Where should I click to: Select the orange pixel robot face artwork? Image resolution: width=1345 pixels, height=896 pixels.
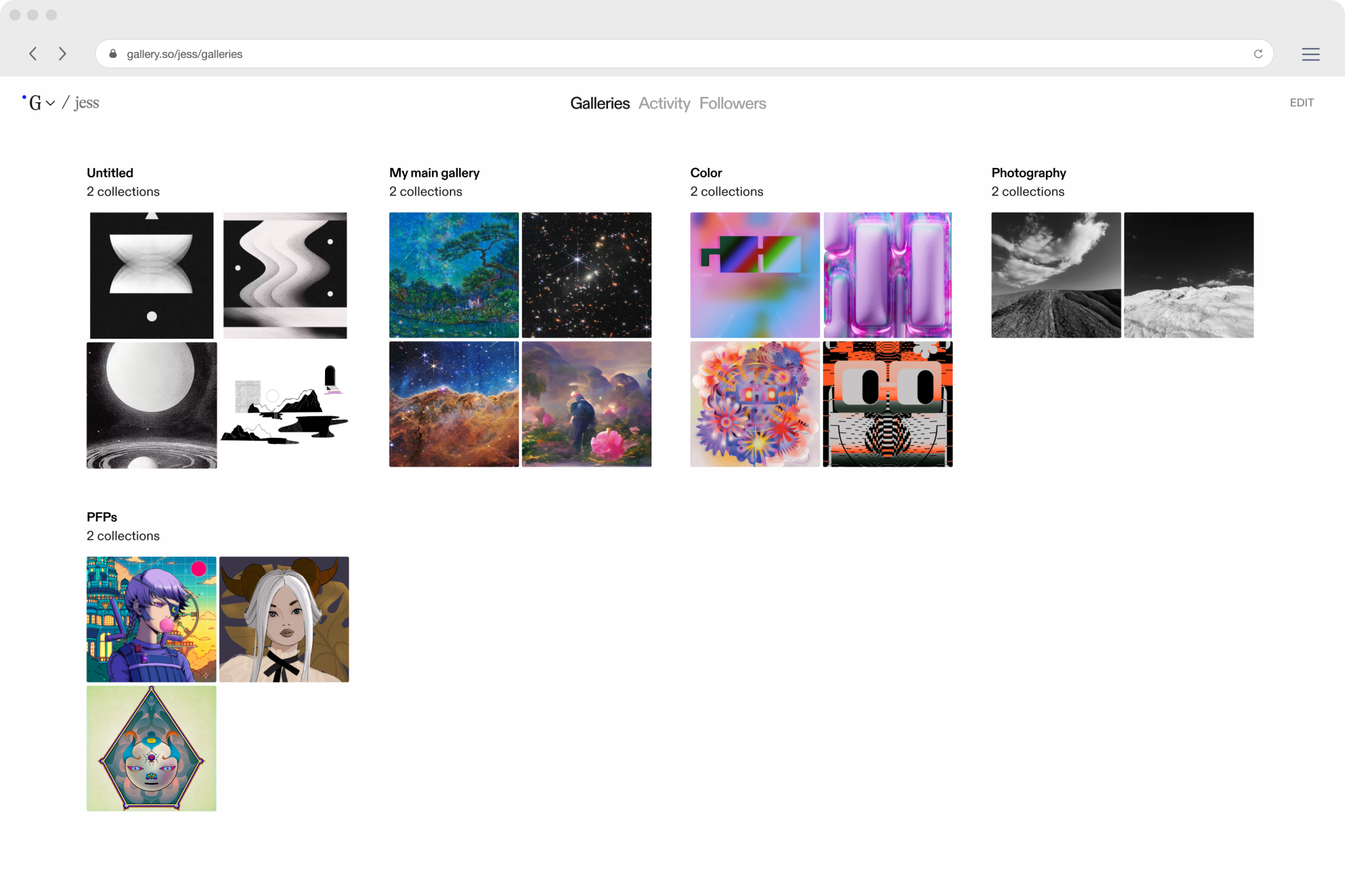click(887, 404)
